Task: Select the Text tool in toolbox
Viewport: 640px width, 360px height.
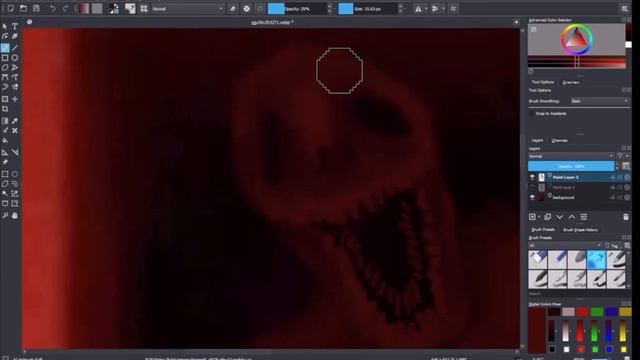Action: click(15, 27)
